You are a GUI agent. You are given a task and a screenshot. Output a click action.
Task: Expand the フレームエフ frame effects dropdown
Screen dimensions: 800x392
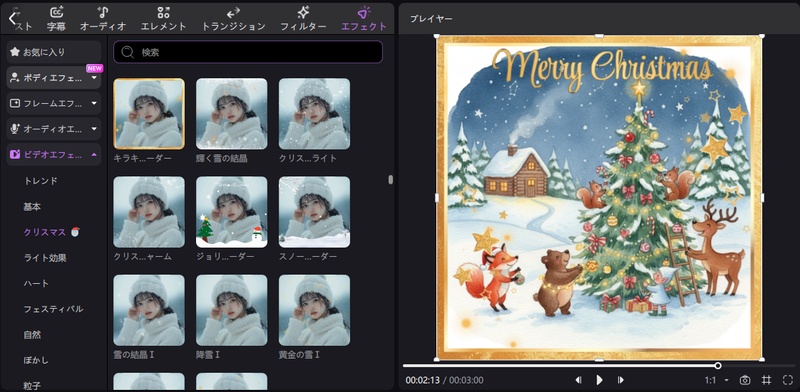94,104
